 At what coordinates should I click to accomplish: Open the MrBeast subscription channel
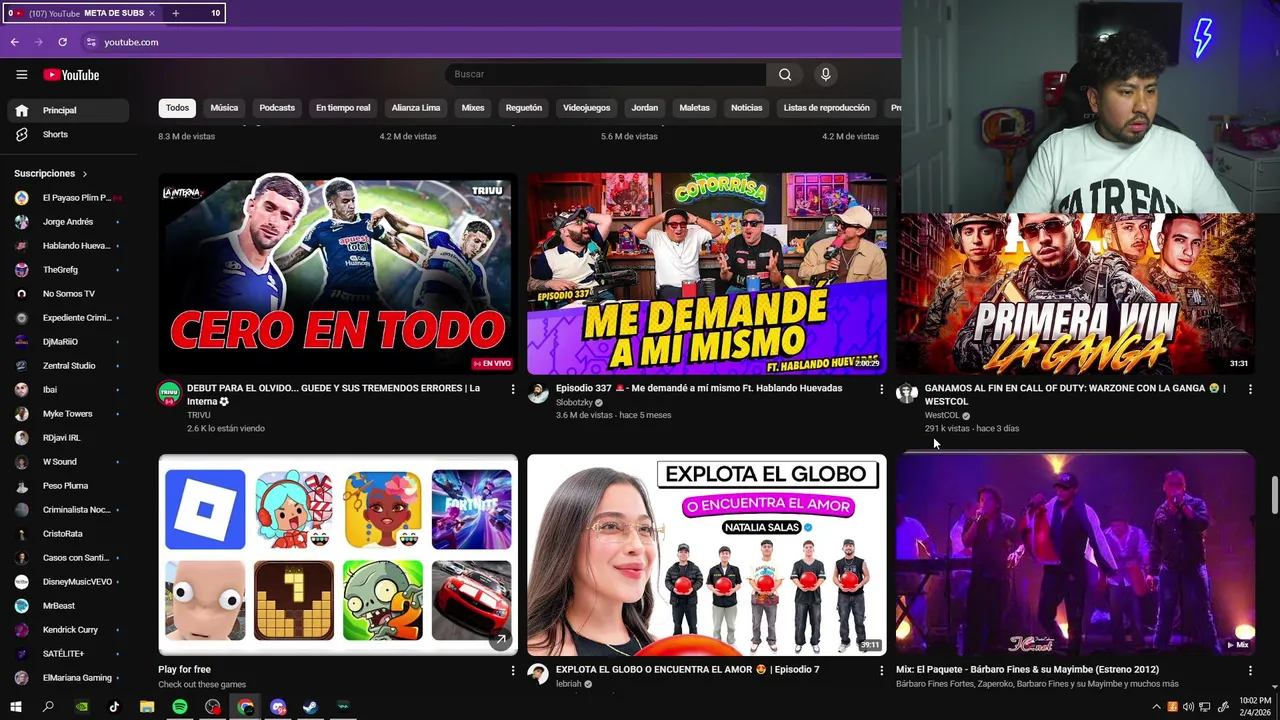(68, 606)
